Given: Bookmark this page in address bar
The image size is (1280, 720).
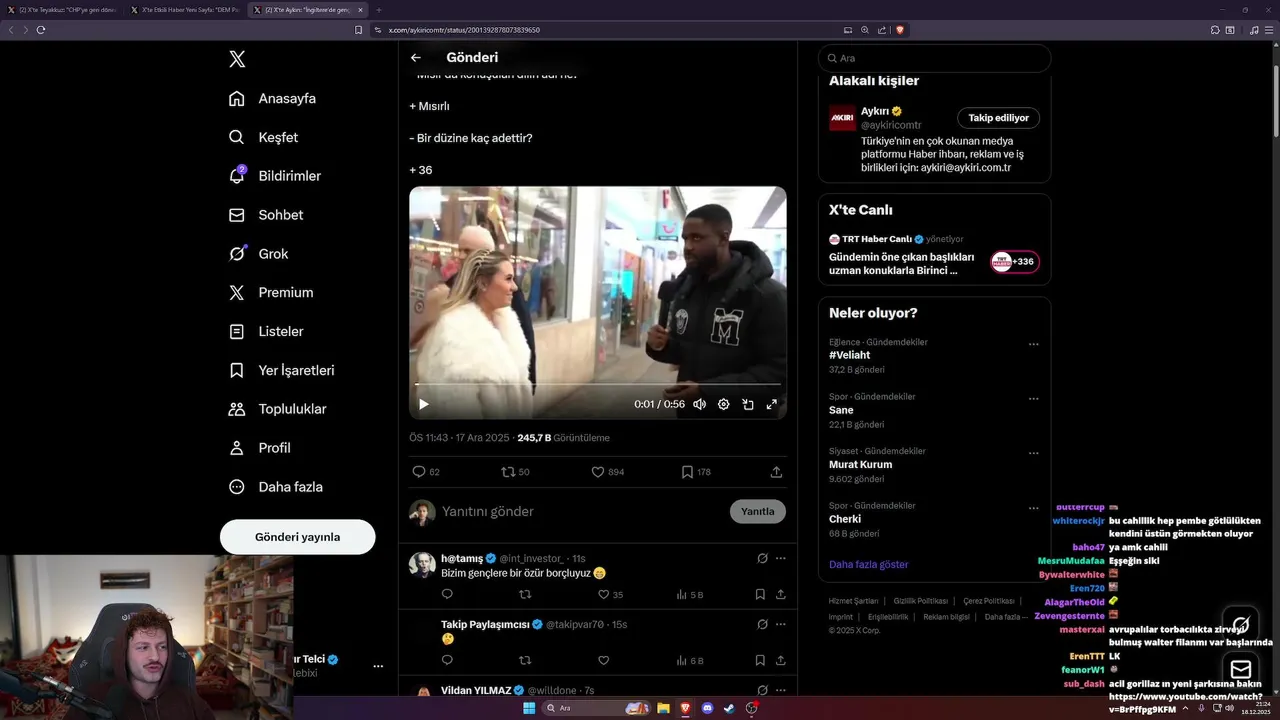Looking at the screenshot, I should click(x=359, y=30).
